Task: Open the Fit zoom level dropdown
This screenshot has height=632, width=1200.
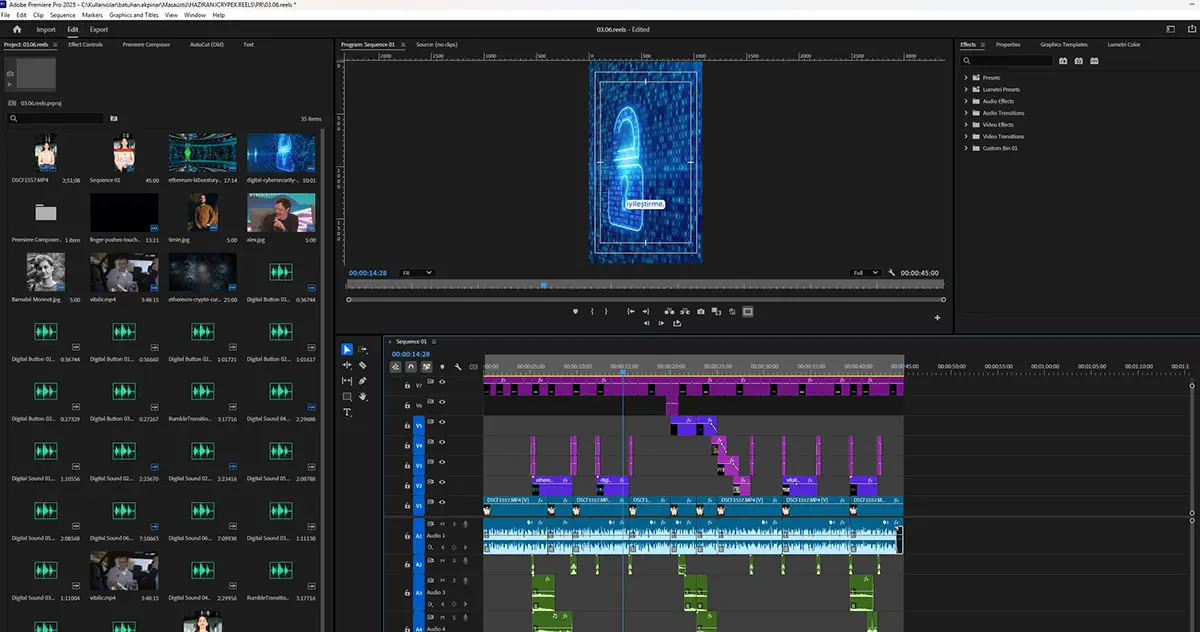Action: pyautogui.click(x=416, y=272)
